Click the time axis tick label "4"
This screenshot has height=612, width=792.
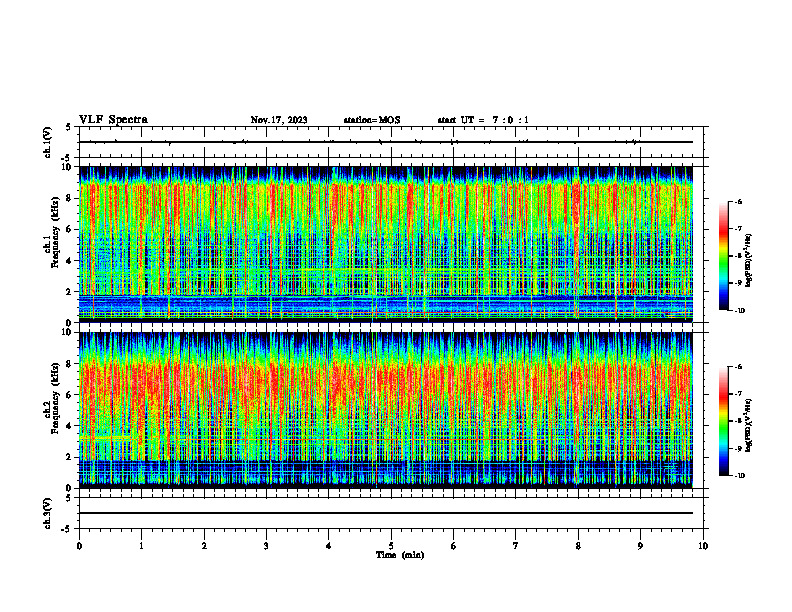[x=329, y=546]
